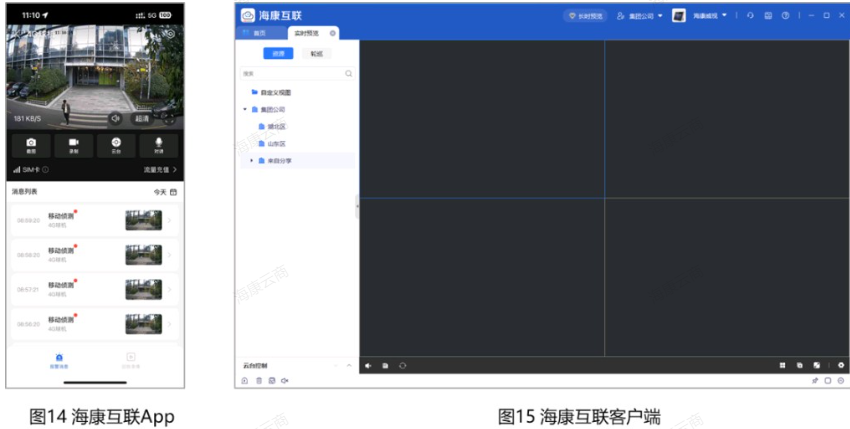Select the 湖北区 tree item
This screenshot has height=429, width=850.
tap(272, 126)
